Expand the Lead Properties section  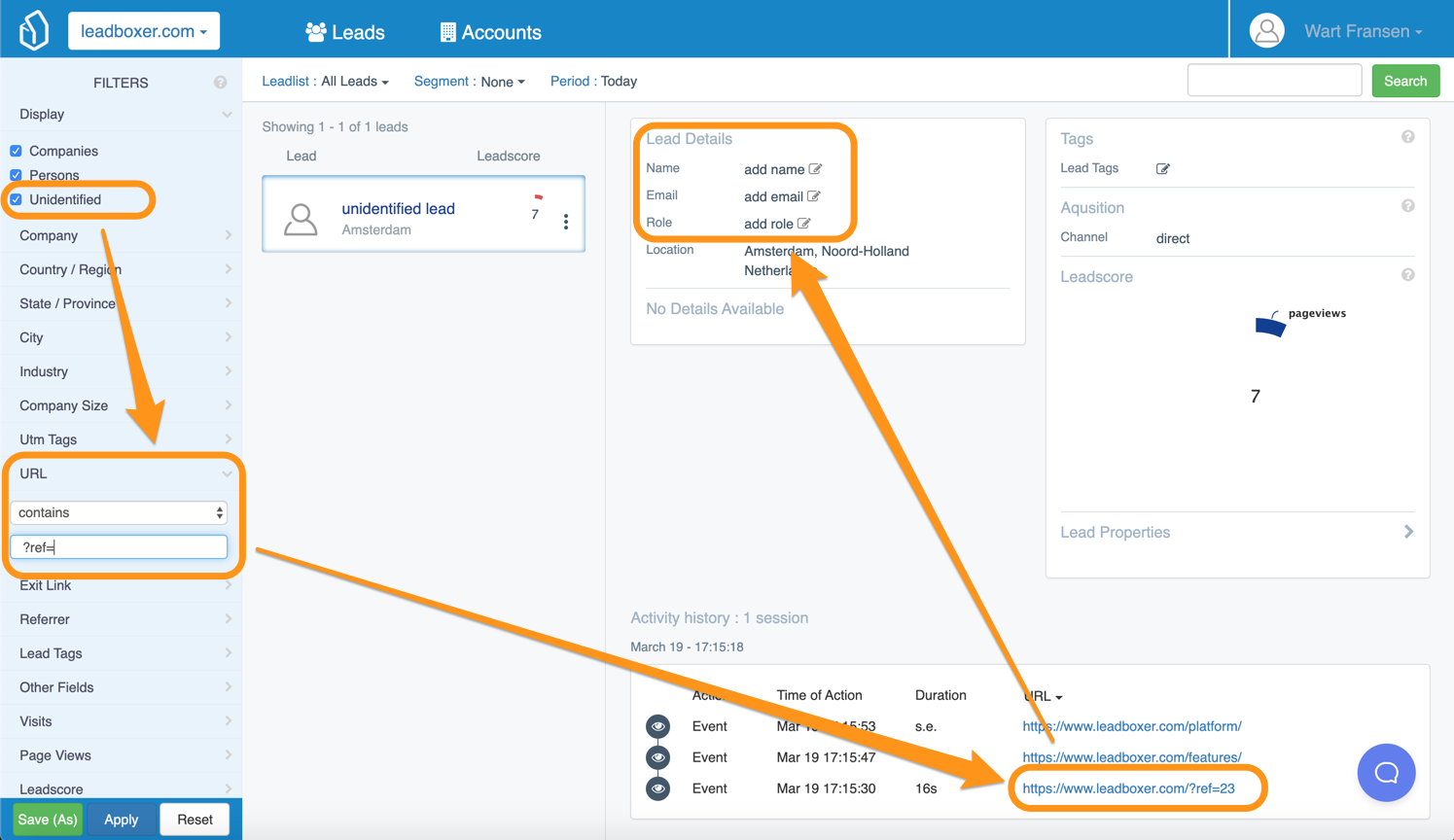coord(1237,532)
